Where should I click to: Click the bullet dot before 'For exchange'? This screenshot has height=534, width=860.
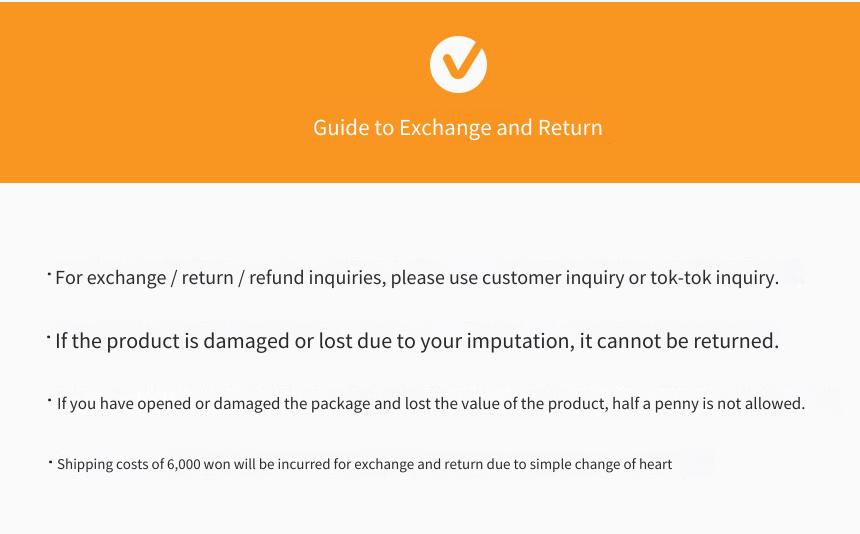pyautogui.click(x=49, y=272)
